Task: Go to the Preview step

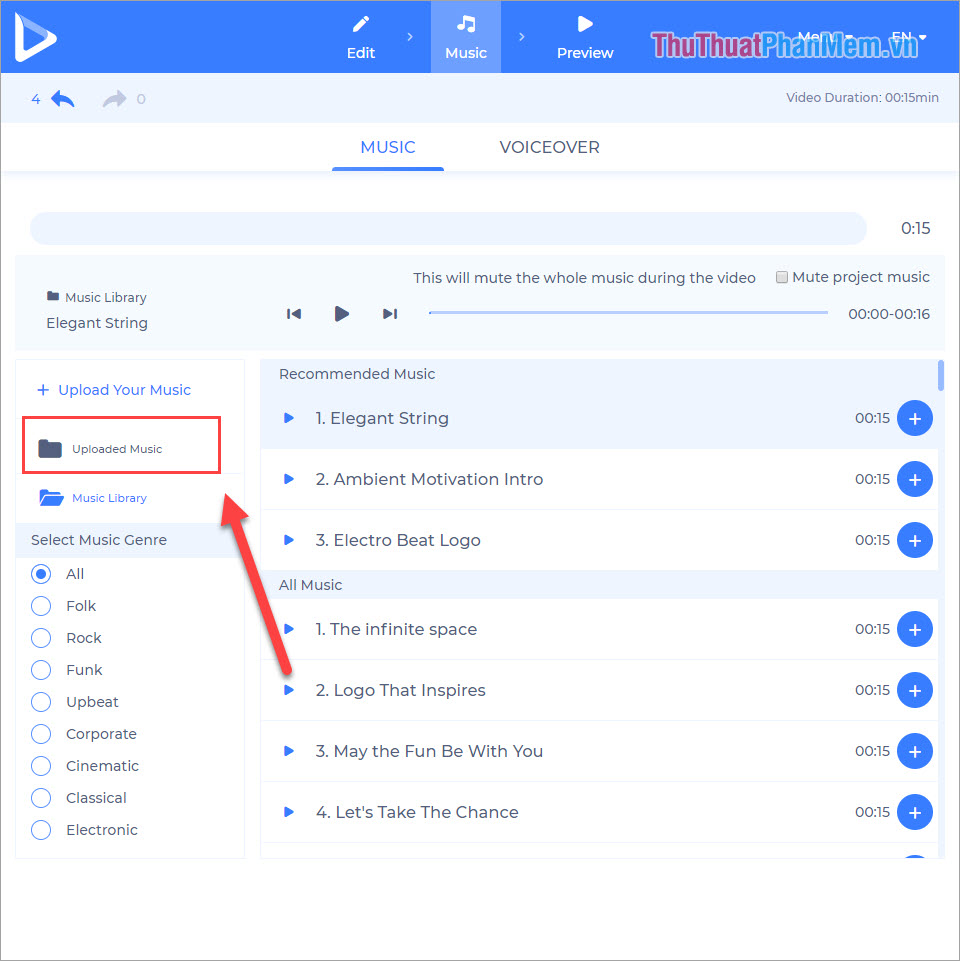Action: point(585,37)
